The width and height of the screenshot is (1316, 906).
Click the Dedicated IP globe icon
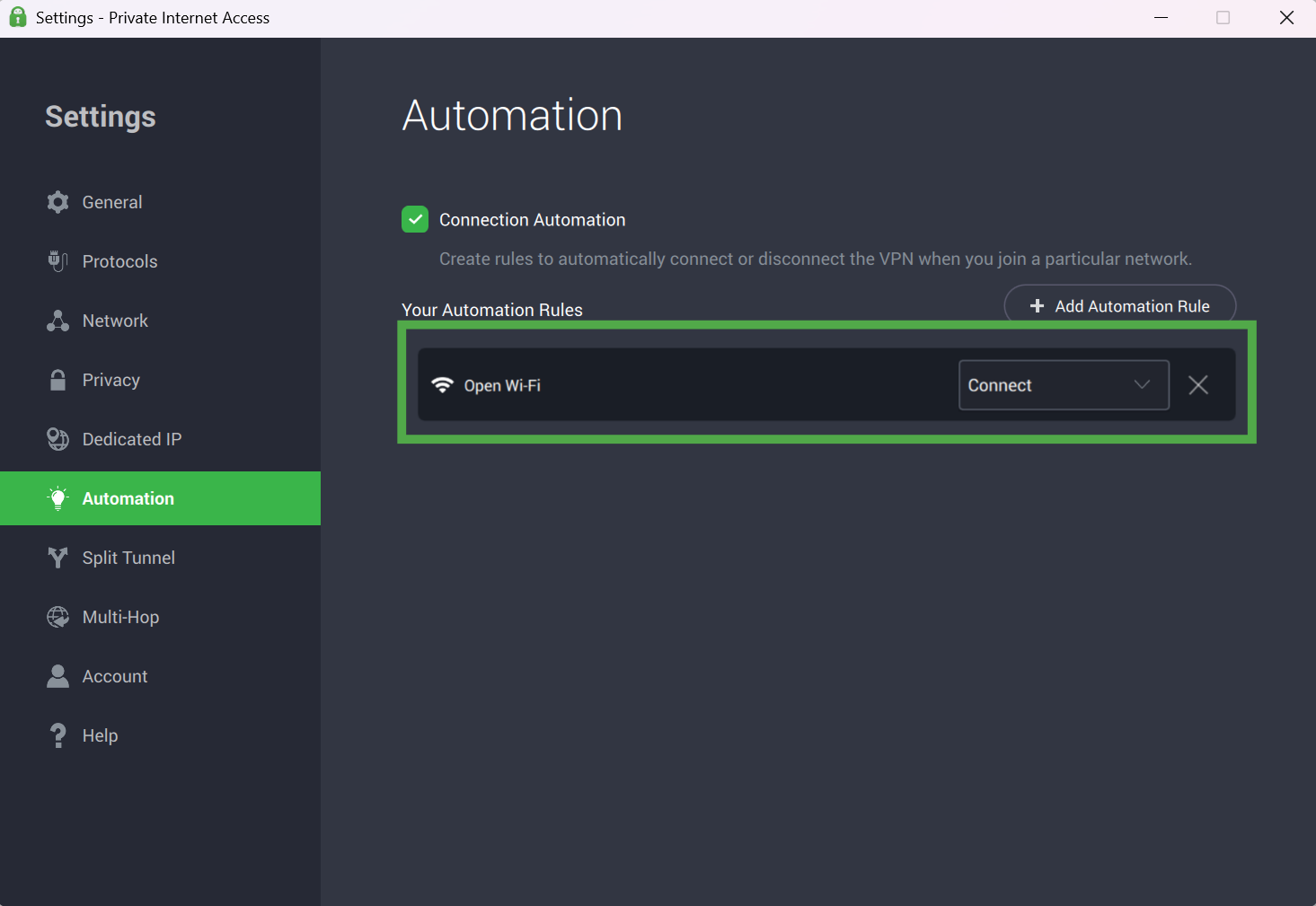coord(57,439)
